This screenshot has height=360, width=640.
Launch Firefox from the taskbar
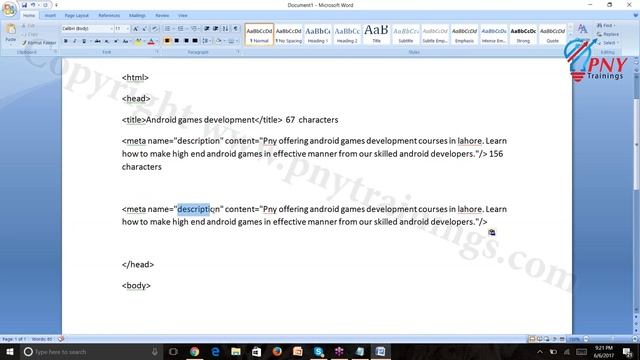(x=277, y=351)
